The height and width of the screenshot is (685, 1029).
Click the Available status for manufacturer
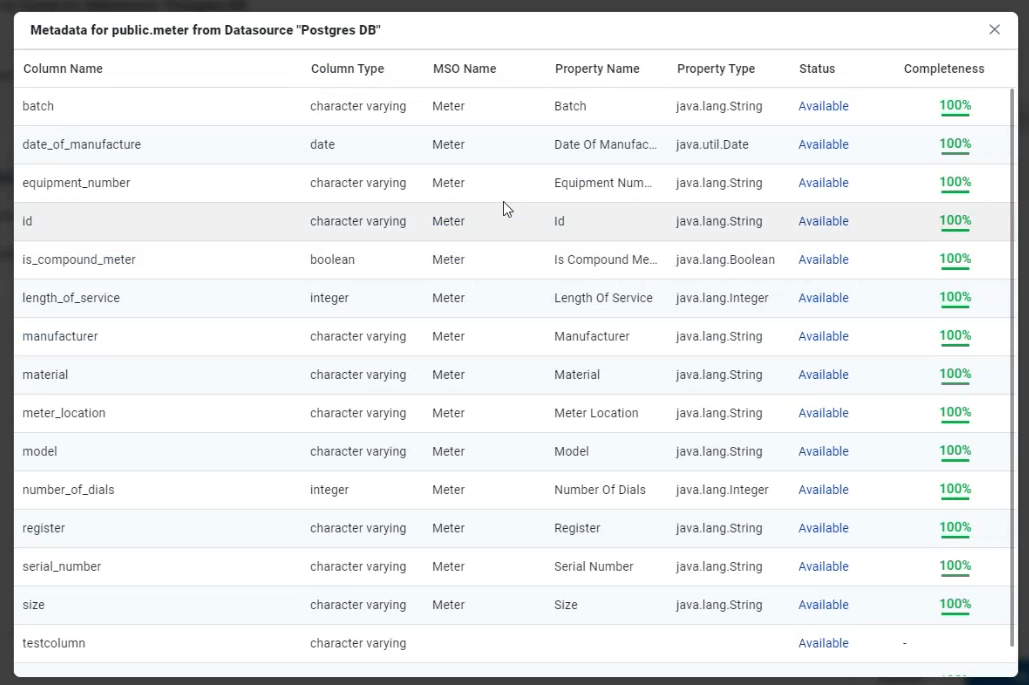point(823,336)
